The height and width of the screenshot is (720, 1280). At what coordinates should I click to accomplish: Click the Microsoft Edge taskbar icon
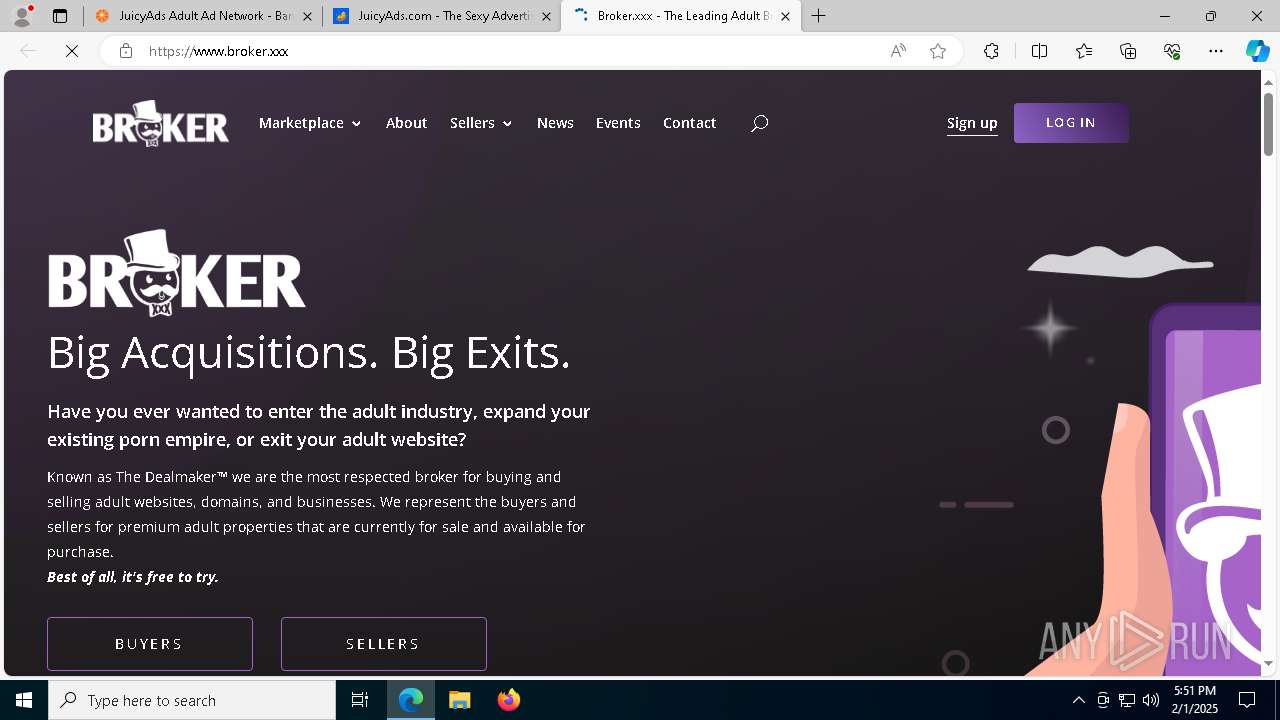411,700
